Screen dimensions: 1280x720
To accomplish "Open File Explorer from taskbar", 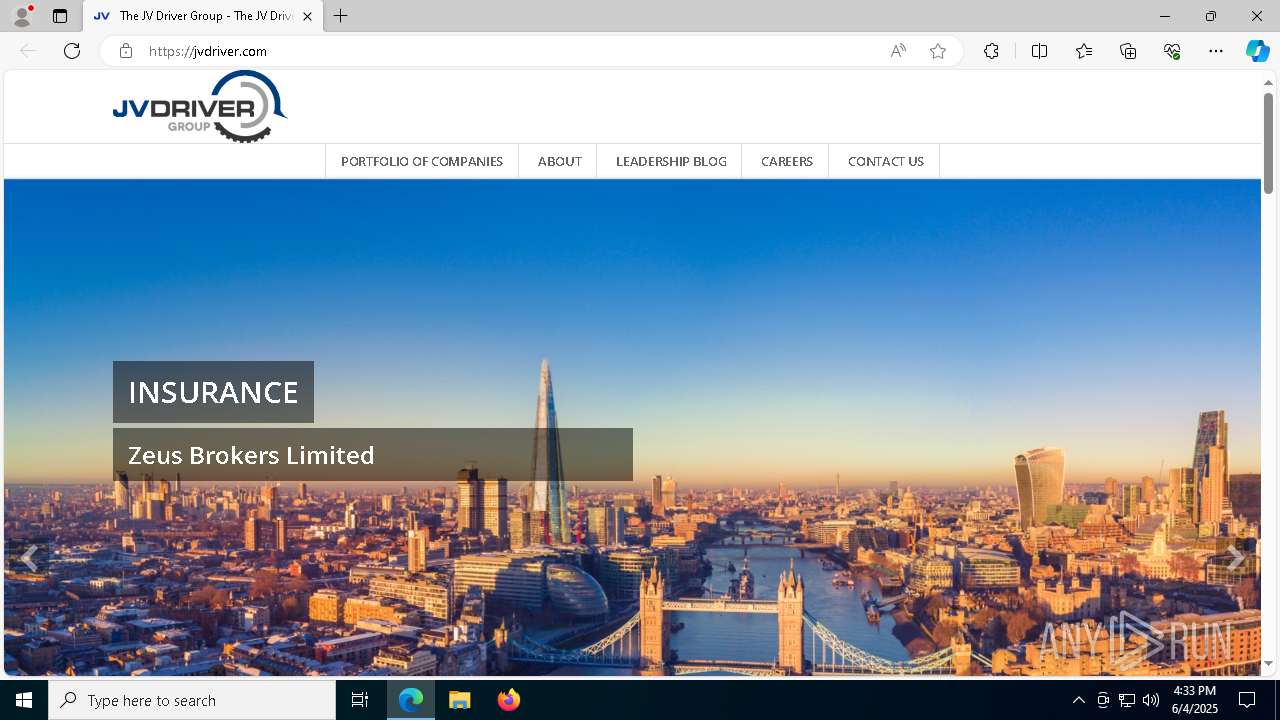I will click(x=459, y=700).
